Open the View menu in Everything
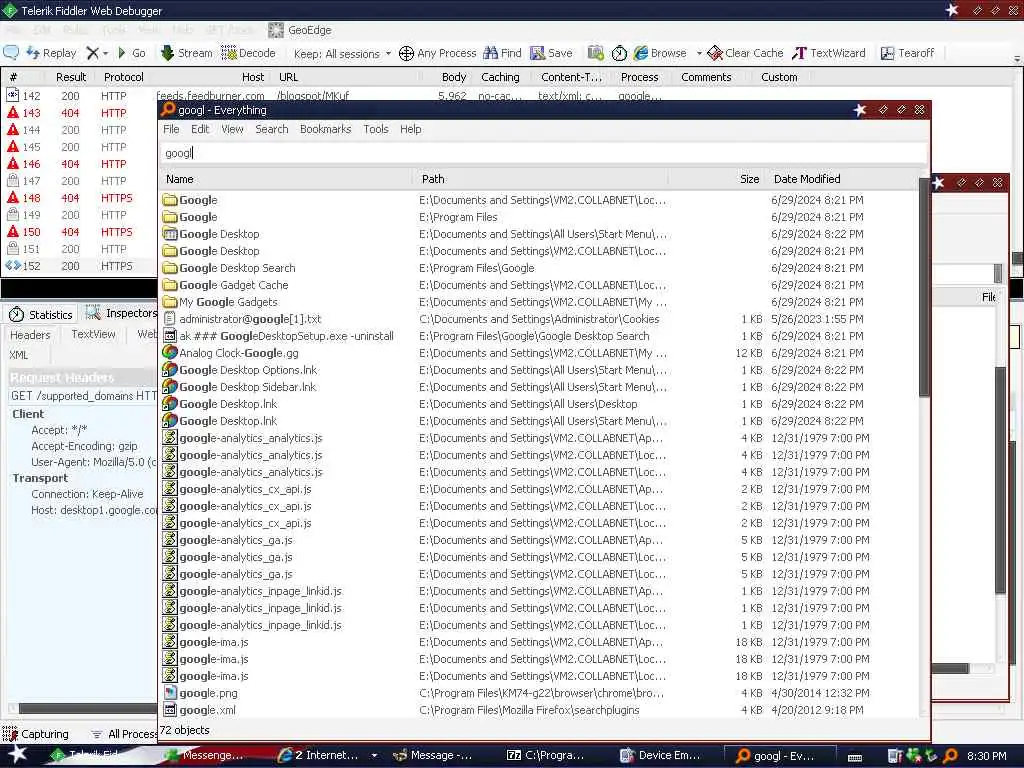The image size is (1024, 768). point(232,129)
